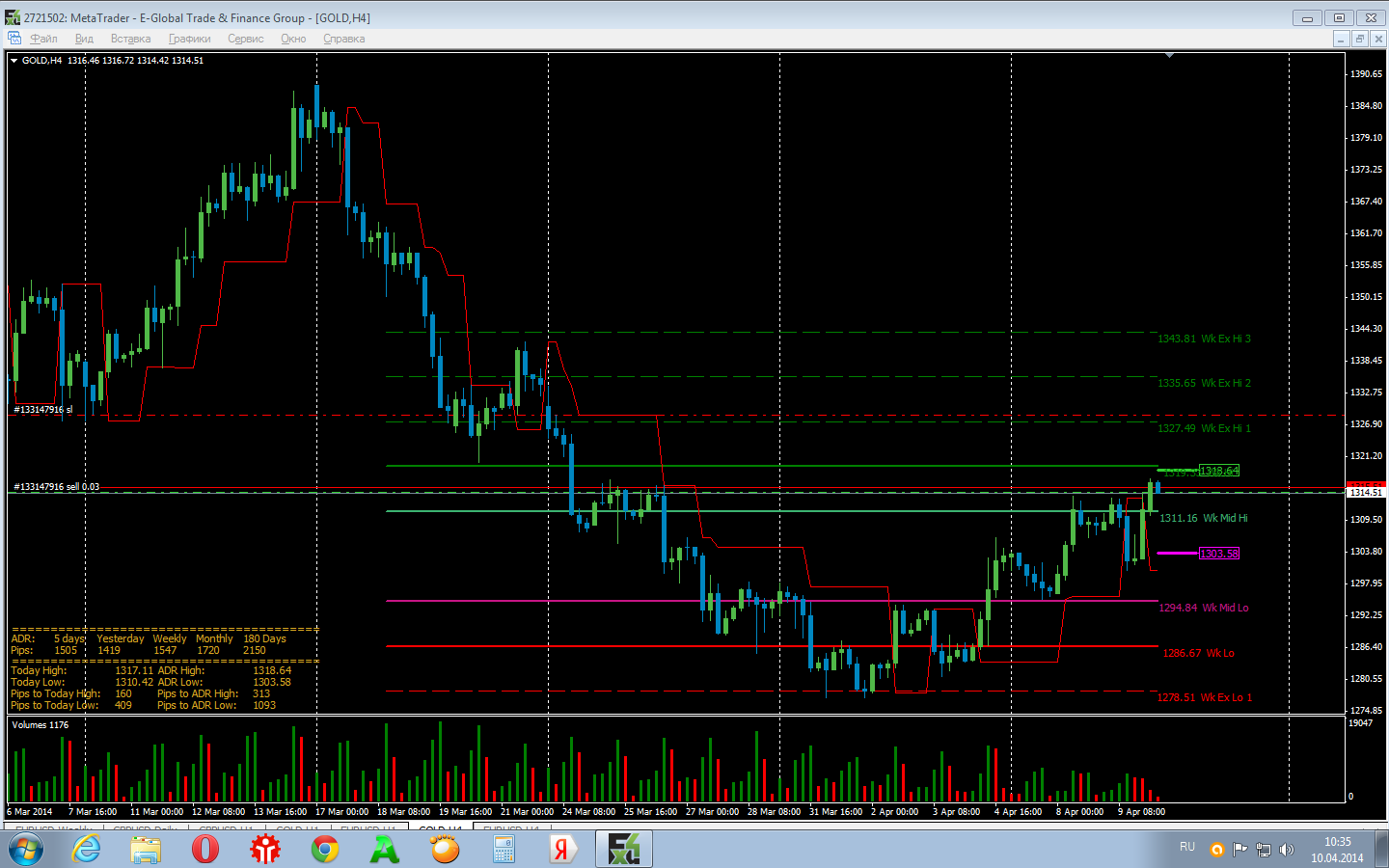Image resolution: width=1389 pixels, height=868 pixels.
Task: Open Windows Explorer from the taskbar
Action: point(146,850)
